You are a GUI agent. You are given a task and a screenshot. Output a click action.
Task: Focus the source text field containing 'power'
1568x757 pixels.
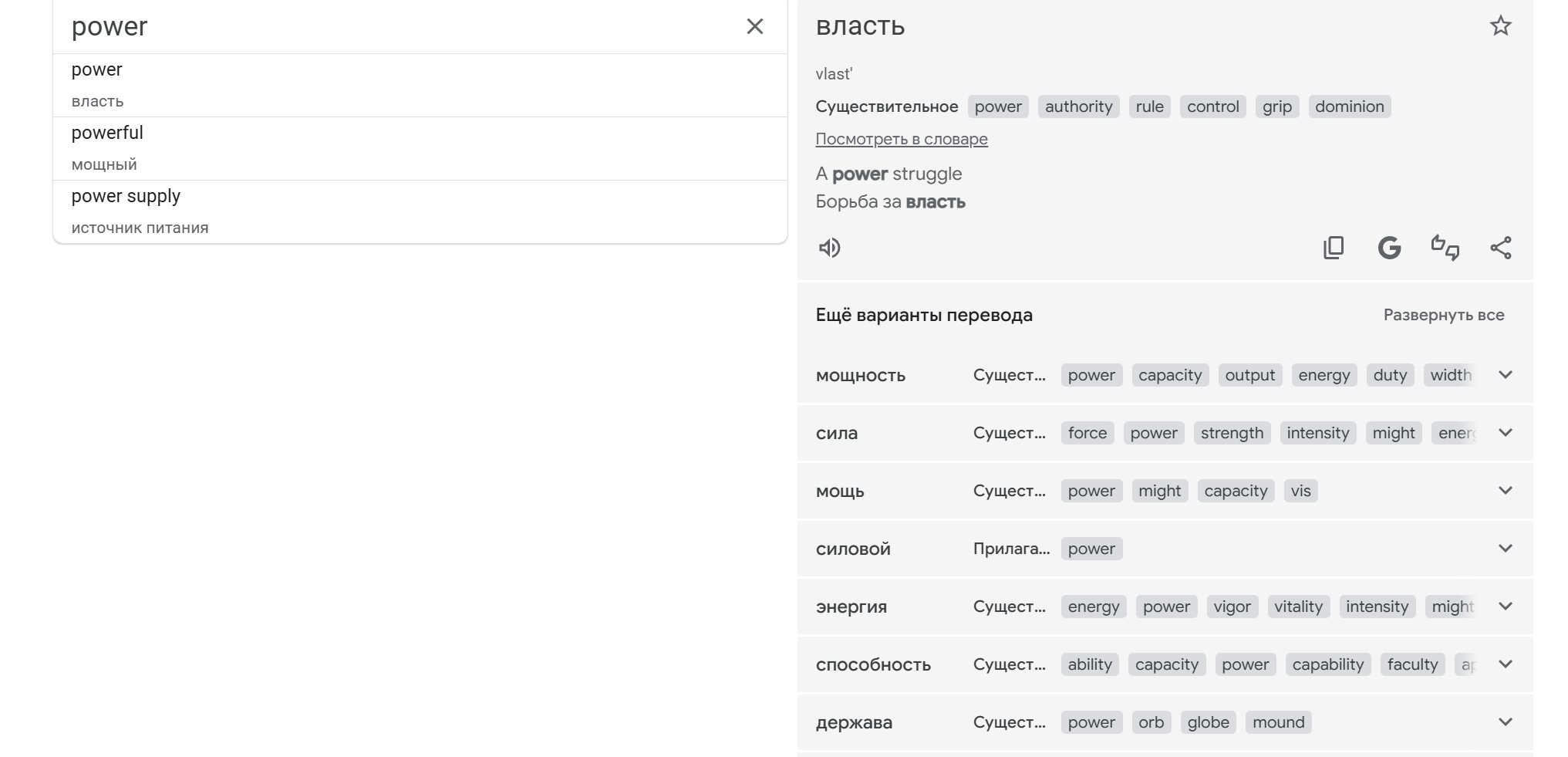[386, 26]
